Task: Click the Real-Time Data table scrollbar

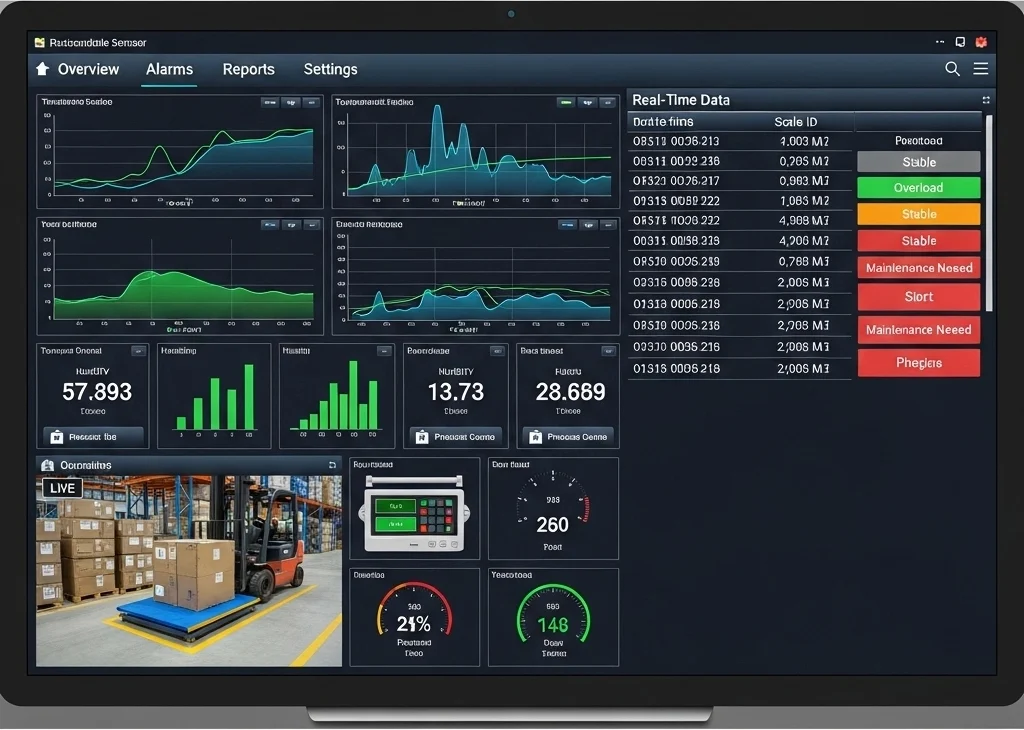Action: click(989, 210)
